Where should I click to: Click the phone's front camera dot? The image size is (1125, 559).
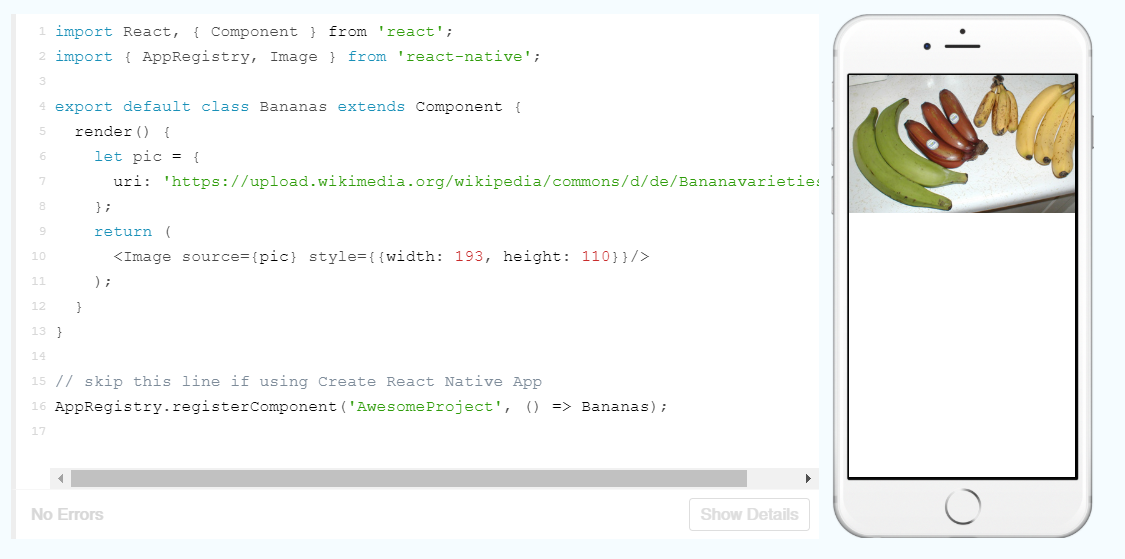(x=928, y=46)
